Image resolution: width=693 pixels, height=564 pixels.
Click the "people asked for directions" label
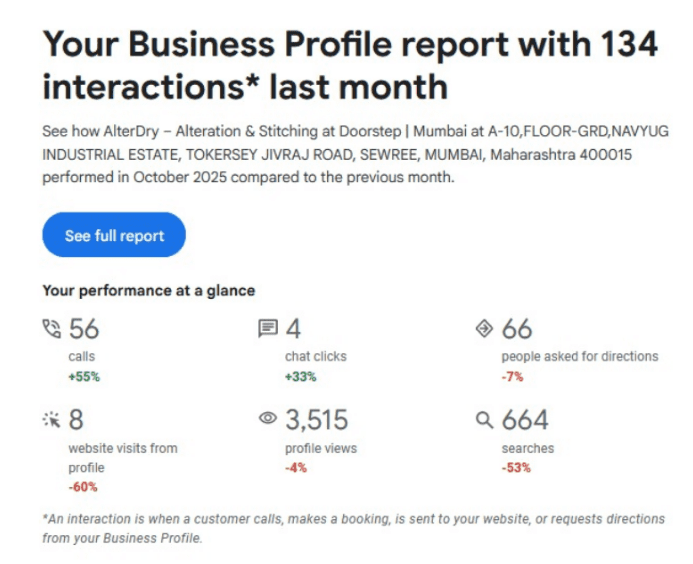pos(579,356)
